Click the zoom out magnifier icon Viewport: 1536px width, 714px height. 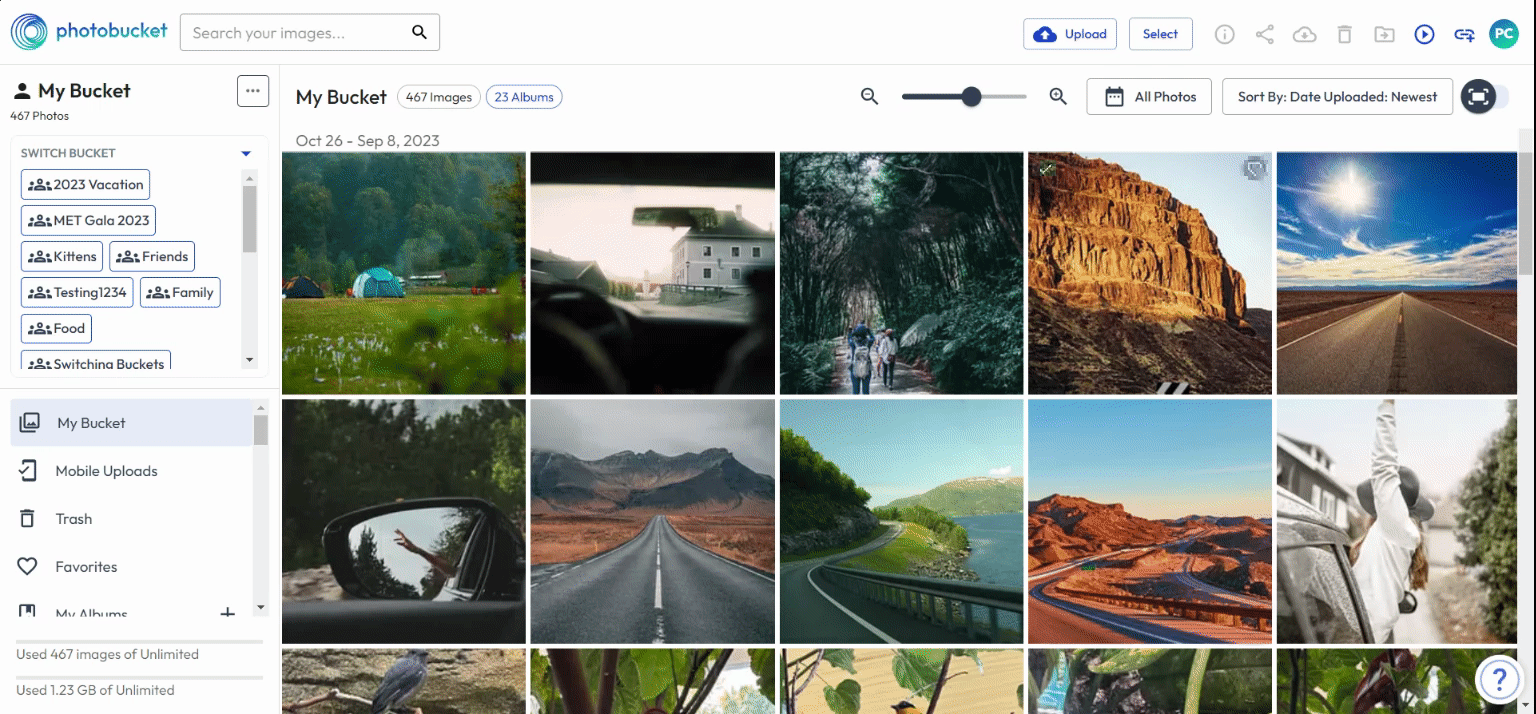click(870, 96)
